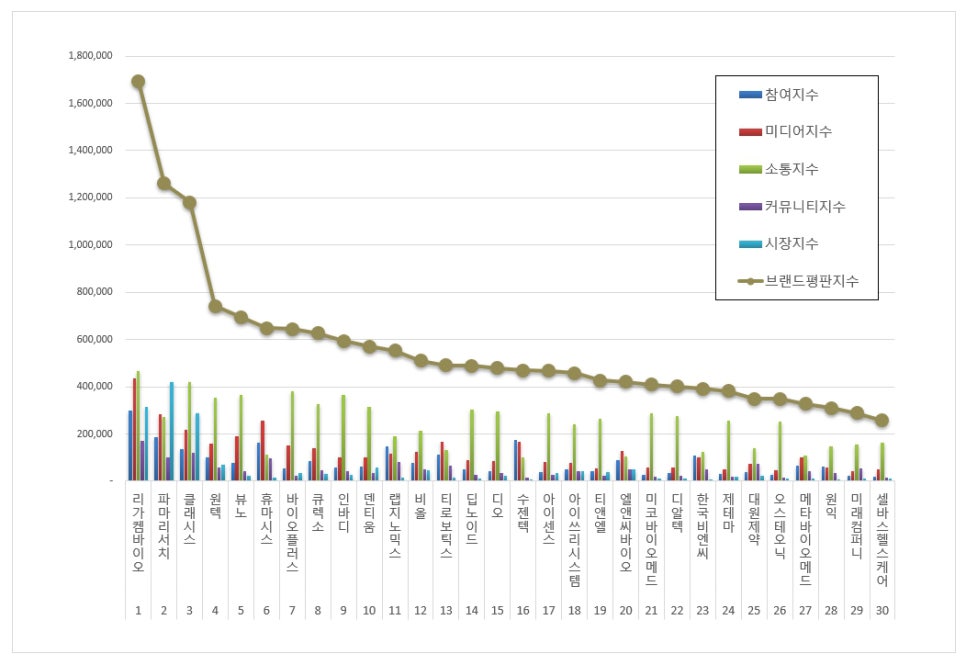The width and height of the screenshot is (966, 665).
Task: Click the red bar for 휴마시스
Action: [x=263, y=450]
